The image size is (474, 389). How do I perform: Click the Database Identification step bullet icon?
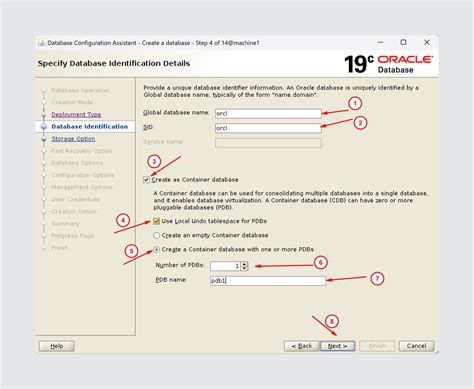(x=43, y=127)
